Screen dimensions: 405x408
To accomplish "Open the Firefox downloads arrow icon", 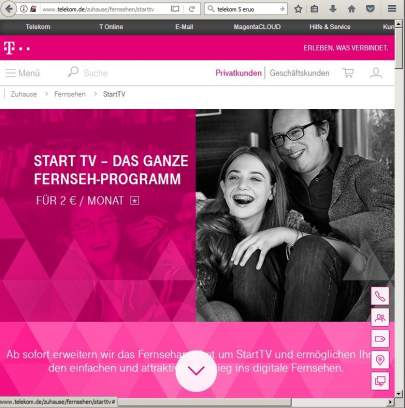I will tap(333, 9).
